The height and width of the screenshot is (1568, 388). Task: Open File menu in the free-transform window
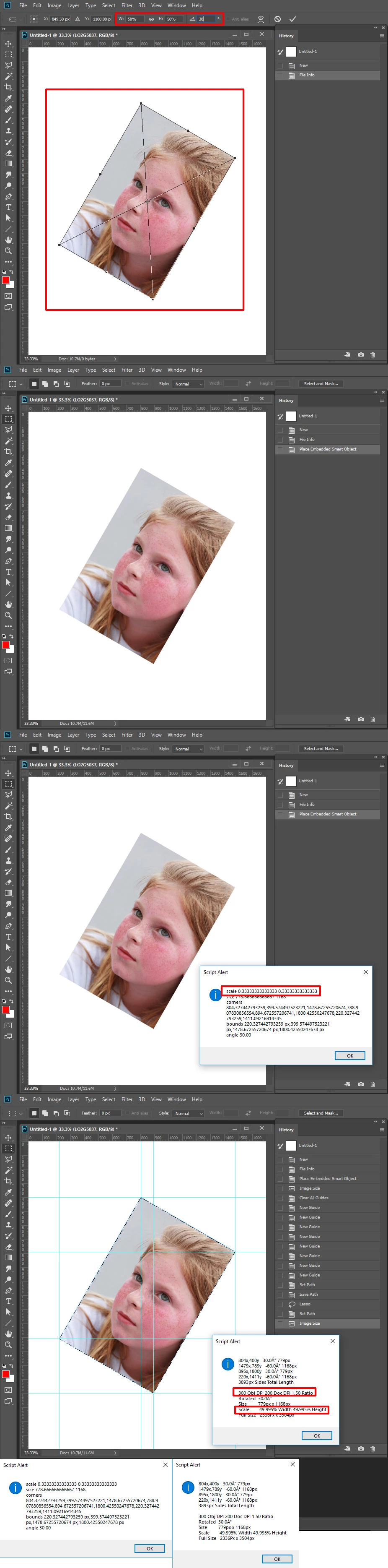[x=23, y=5]
